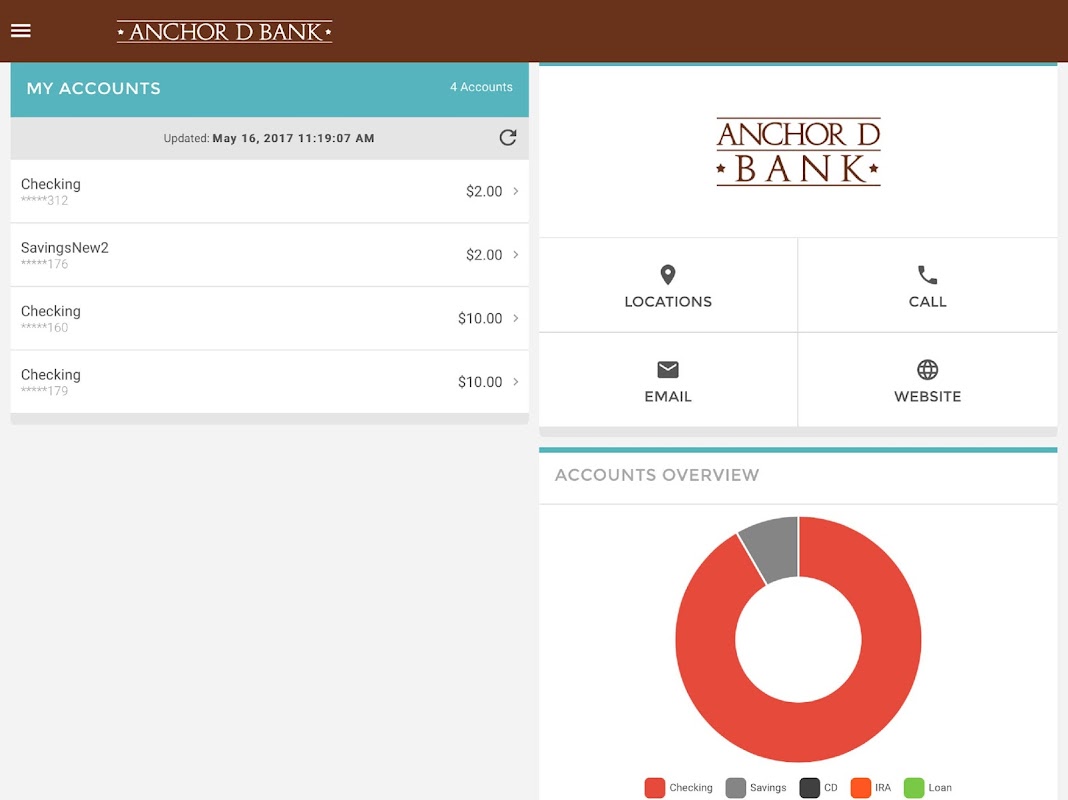The image size is (1068, 800).
Task: Click the $10.00 balance of Checking 179
Action: [480, 381]
